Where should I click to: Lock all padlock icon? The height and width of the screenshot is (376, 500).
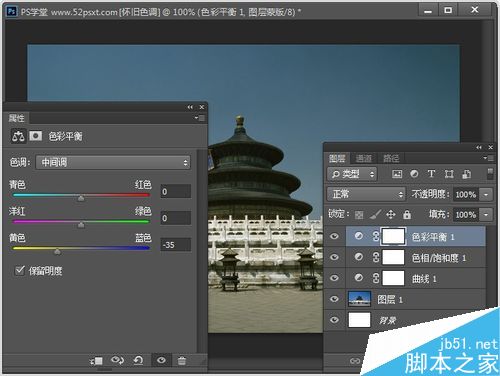(407, 214)
